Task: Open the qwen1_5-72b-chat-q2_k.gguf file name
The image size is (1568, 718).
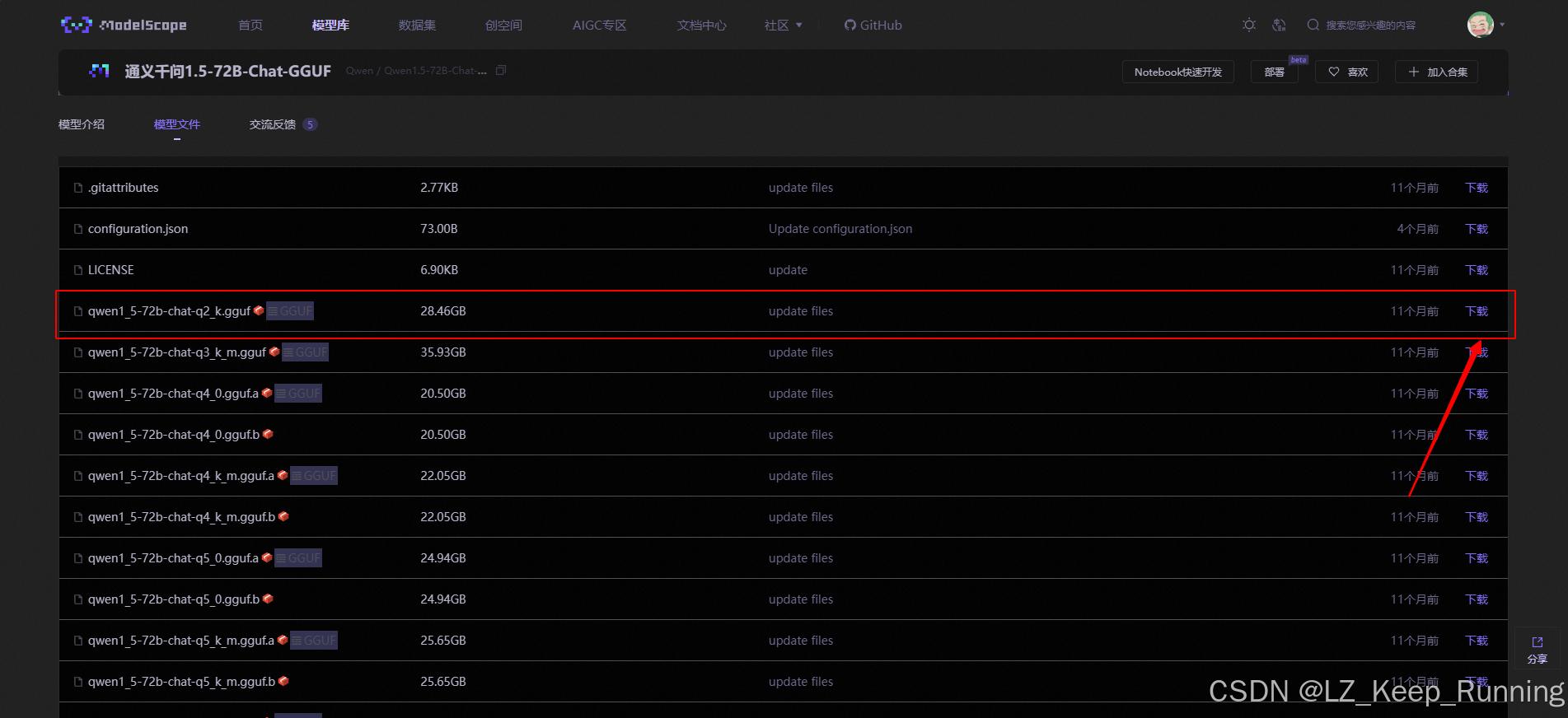Action: (170, 311)
